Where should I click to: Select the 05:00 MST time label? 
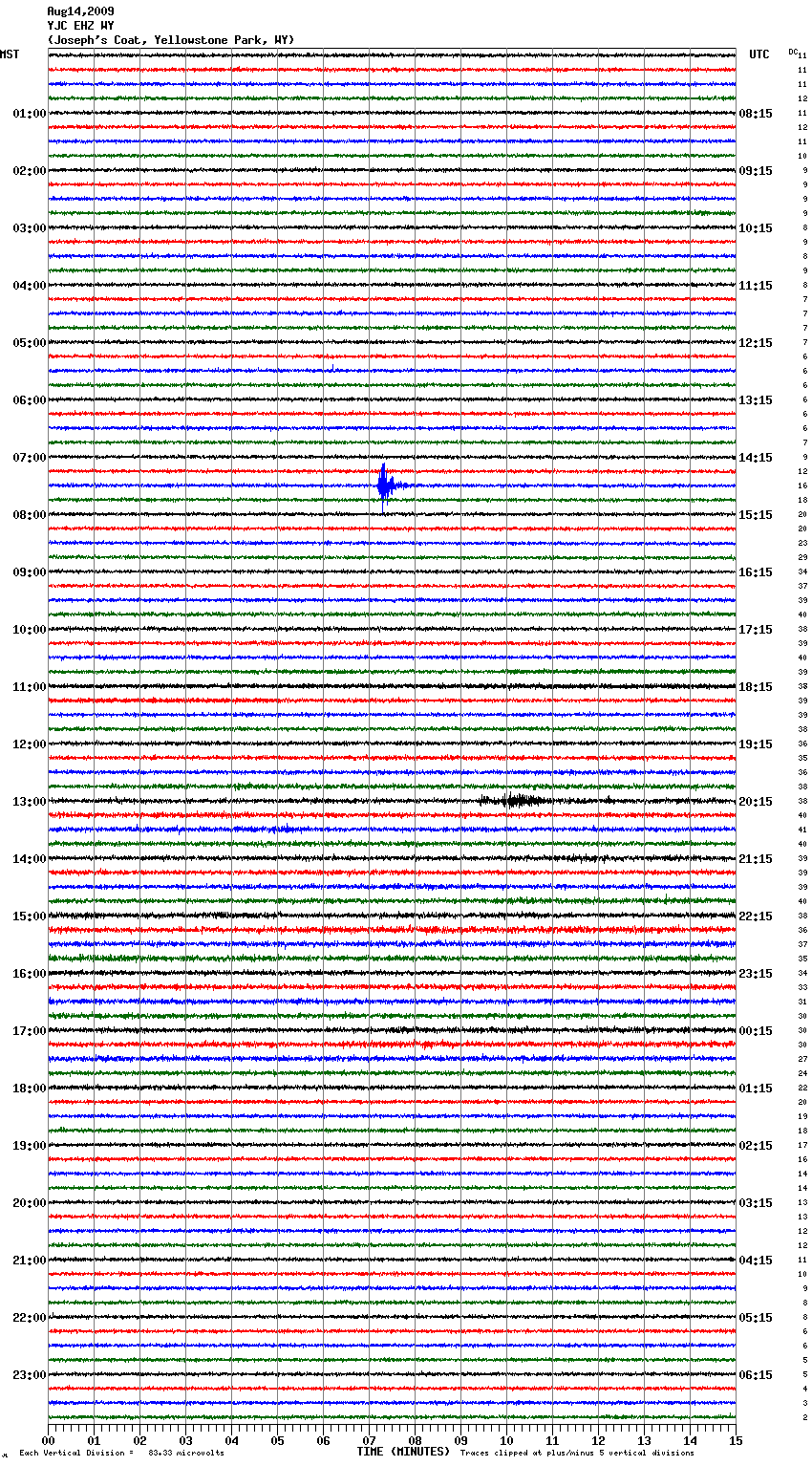click(x=30, y=343)
